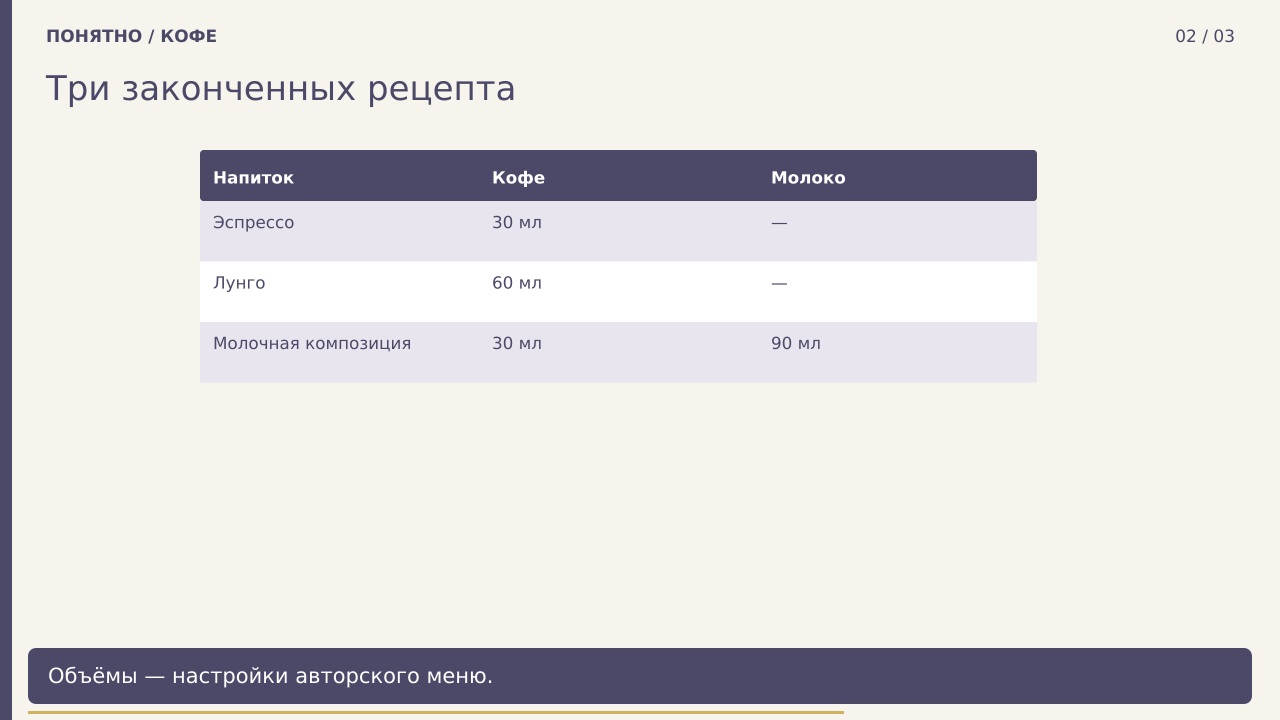Click the "Эспрессо" cell in the table
This screenshot has width=1280, height=720.
(253, 223)
